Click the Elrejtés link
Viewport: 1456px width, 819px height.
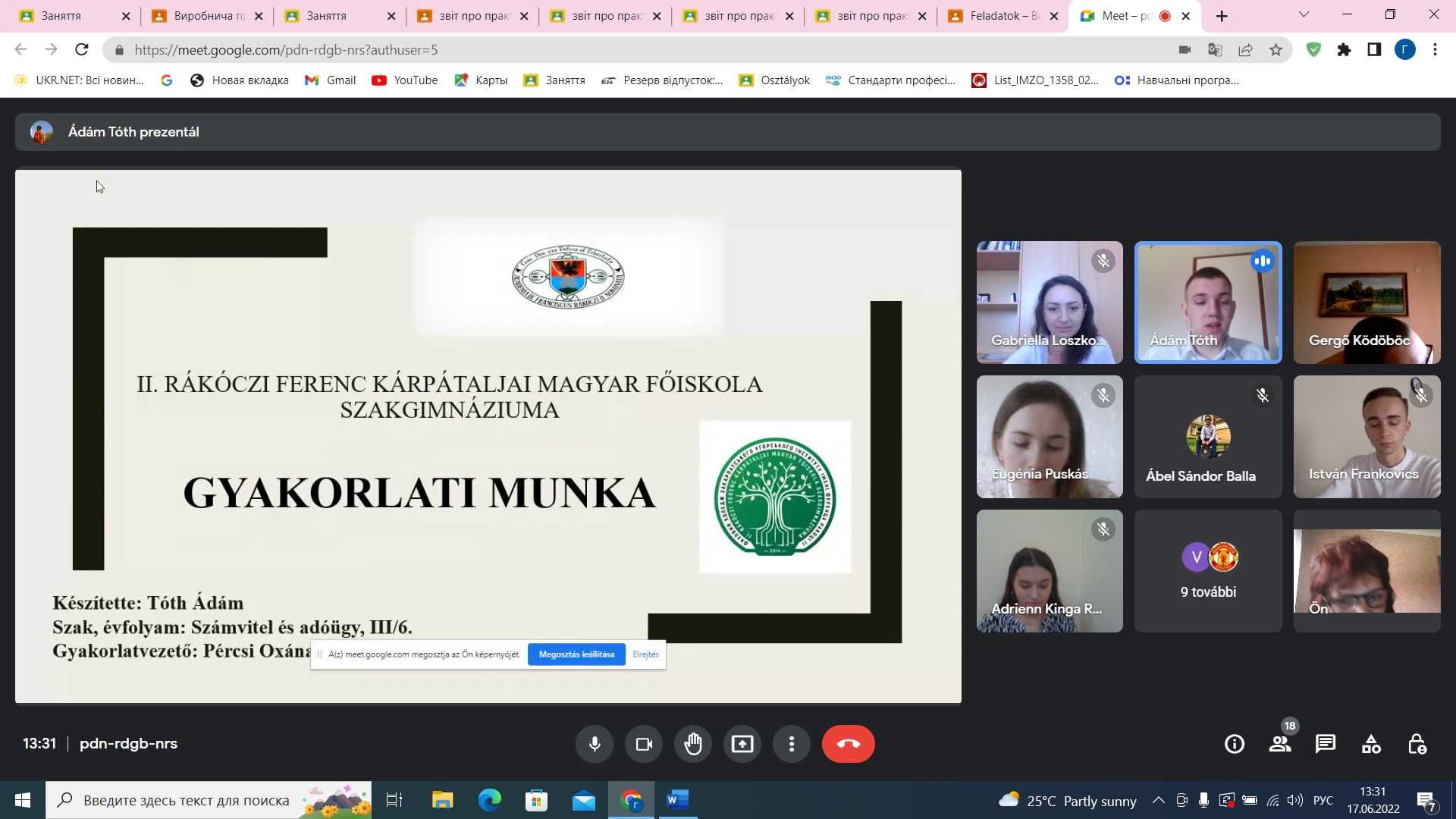(645, 654)
